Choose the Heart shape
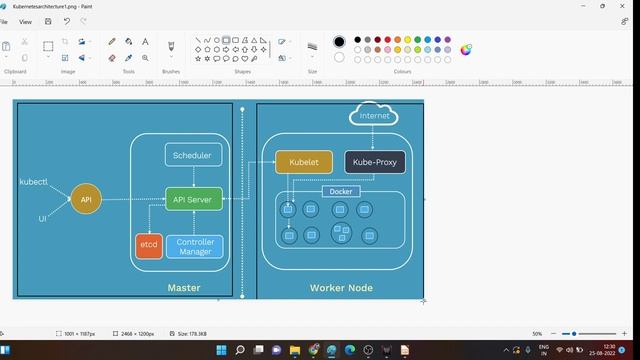640x360 pixels. pos(244,59)
